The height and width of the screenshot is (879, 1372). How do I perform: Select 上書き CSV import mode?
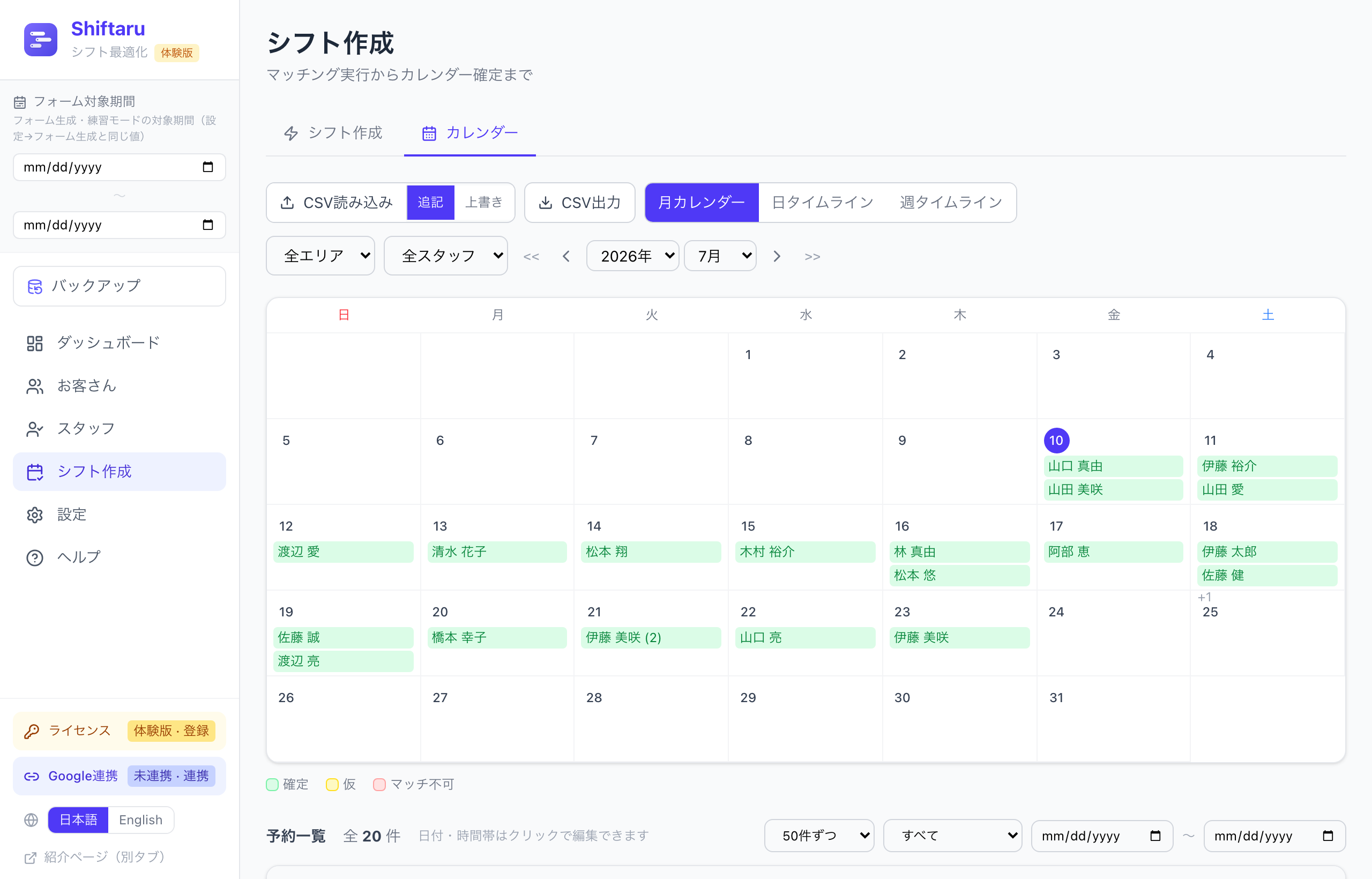484,203
